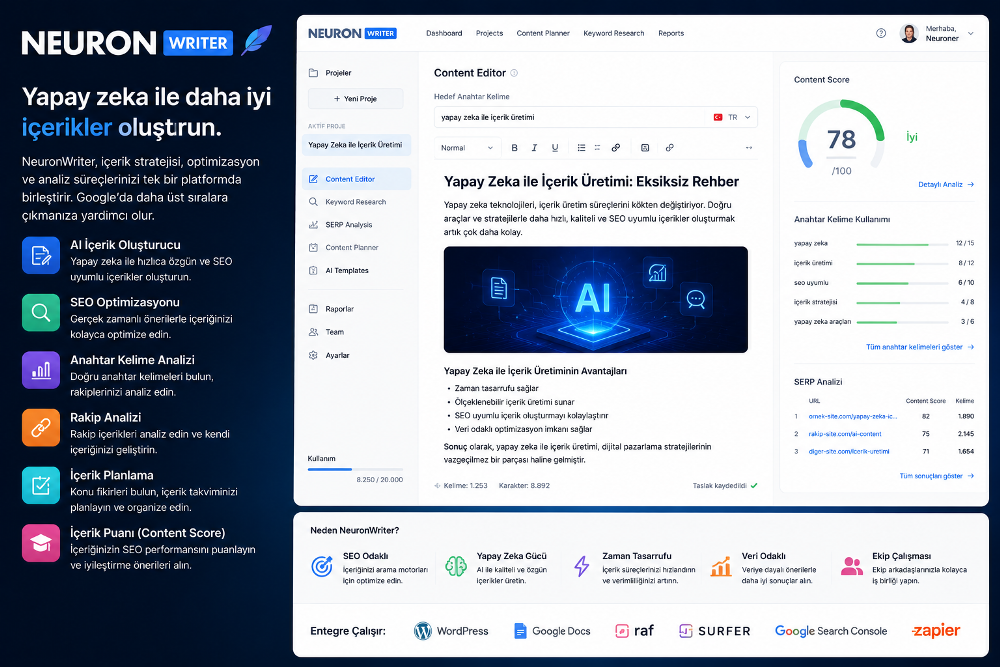This screenshot has width=1000, height=667.
Task: Open the Detaylı Analiz link
Action: point(946,184)
